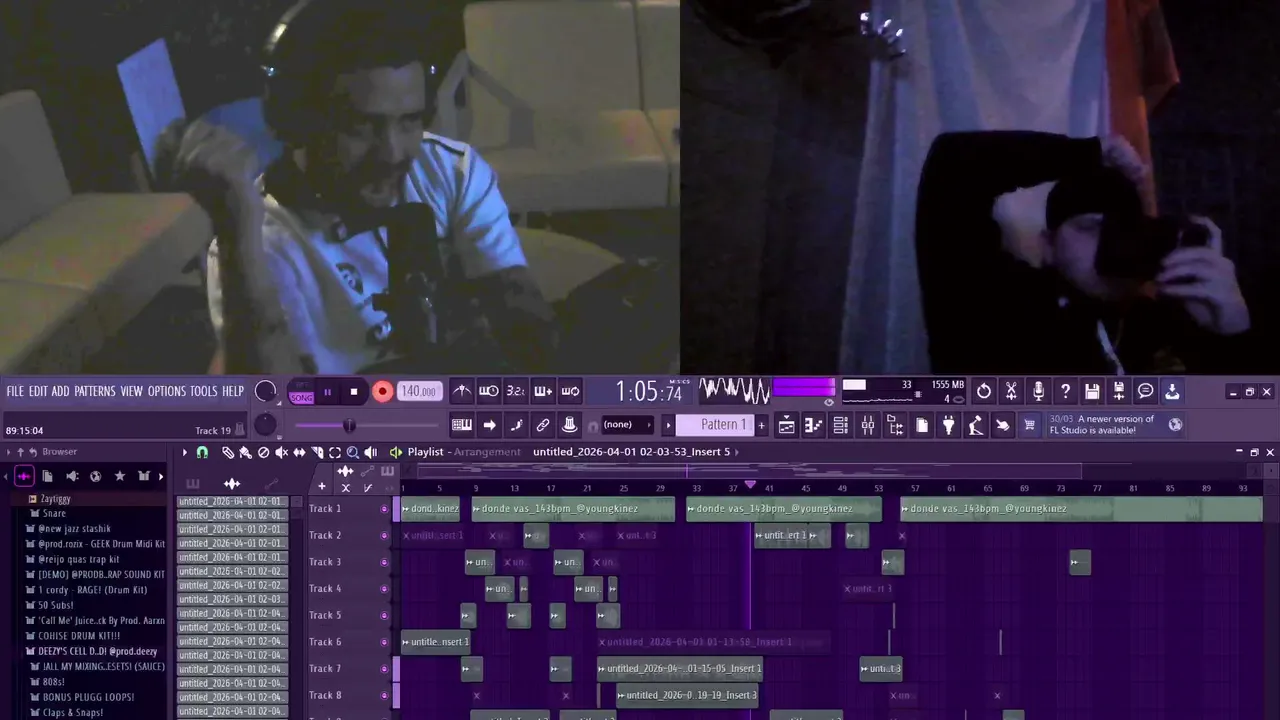Toggle typing keyboard to piano

click(x=462, y=425)
